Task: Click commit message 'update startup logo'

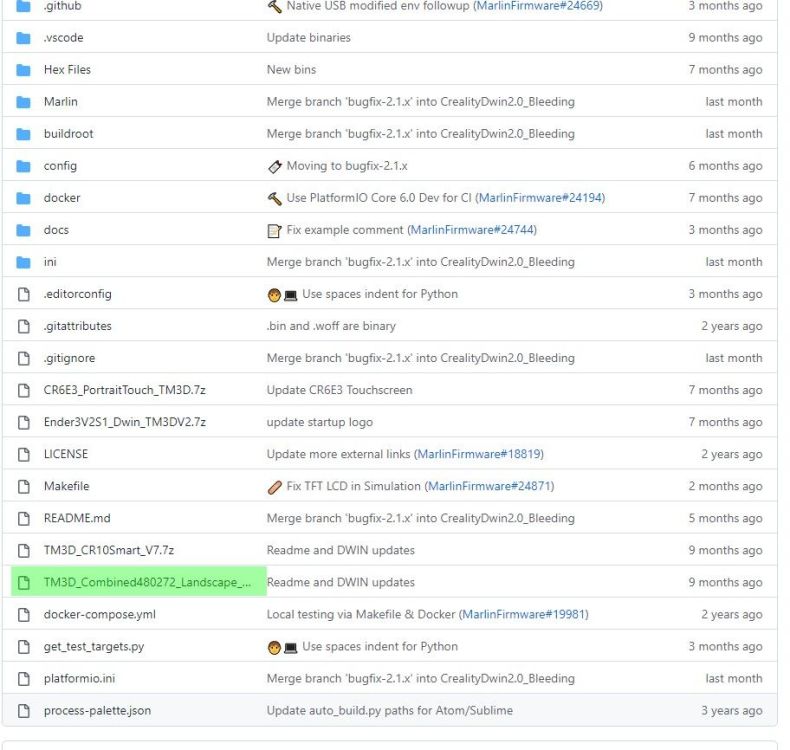Action: (319, 423)
